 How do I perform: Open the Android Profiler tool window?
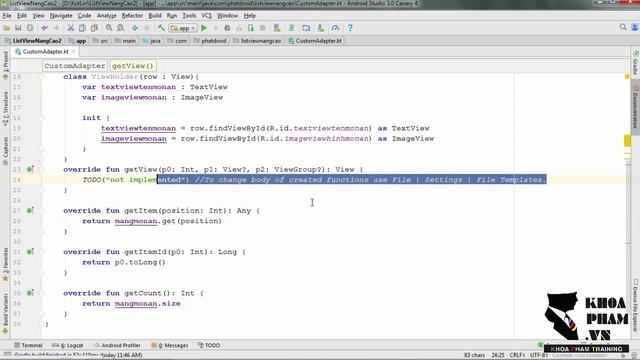coord(117,345)
